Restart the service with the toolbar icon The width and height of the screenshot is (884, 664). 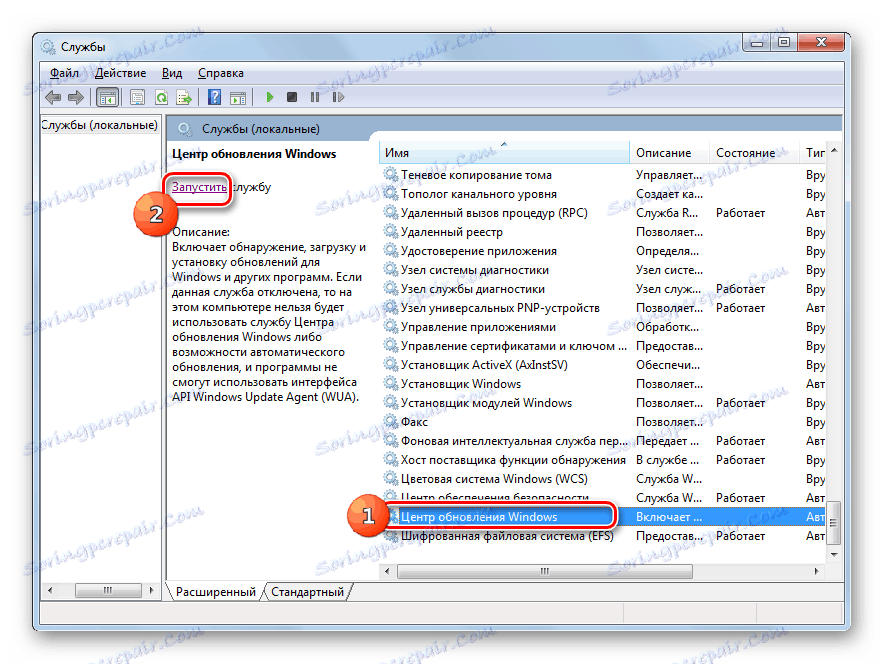(338, 98)
